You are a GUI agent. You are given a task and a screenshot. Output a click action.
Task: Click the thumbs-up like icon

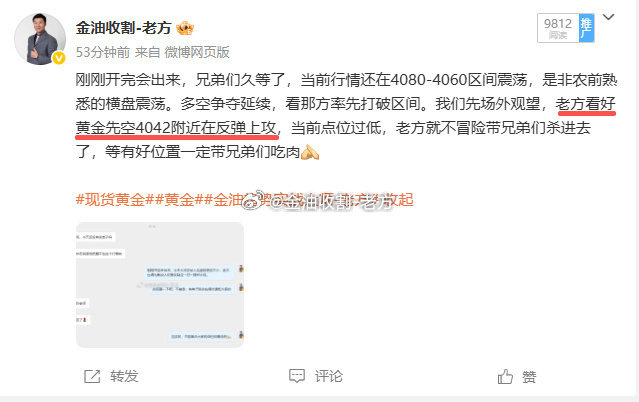click(505, 376)
